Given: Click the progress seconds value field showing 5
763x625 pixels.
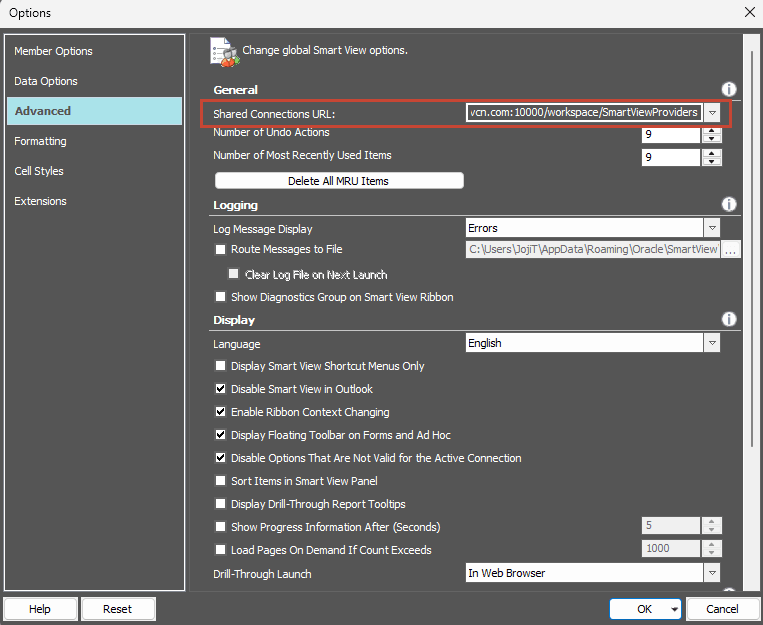Looking at the screenshot, I should tap(671, 525).
